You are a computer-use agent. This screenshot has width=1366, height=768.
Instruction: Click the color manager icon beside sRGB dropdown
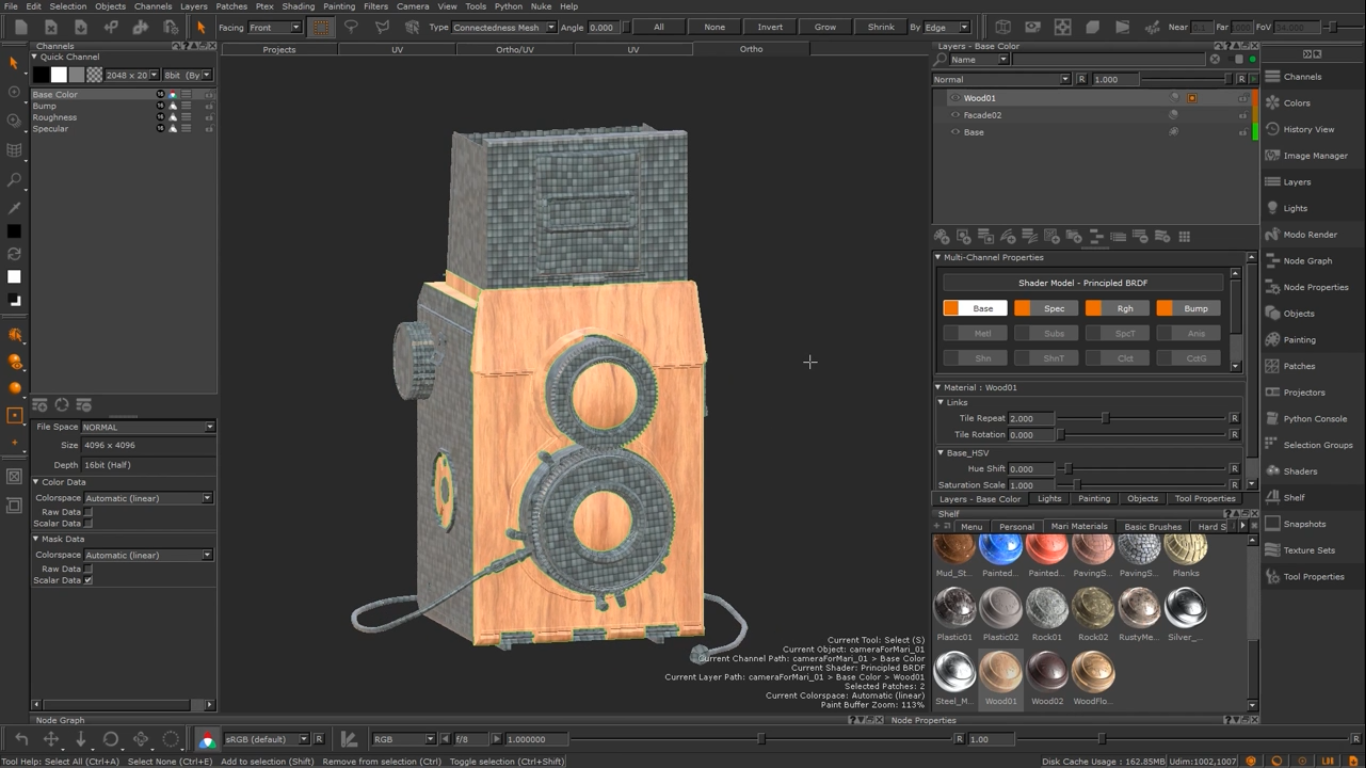click(207, 740)
